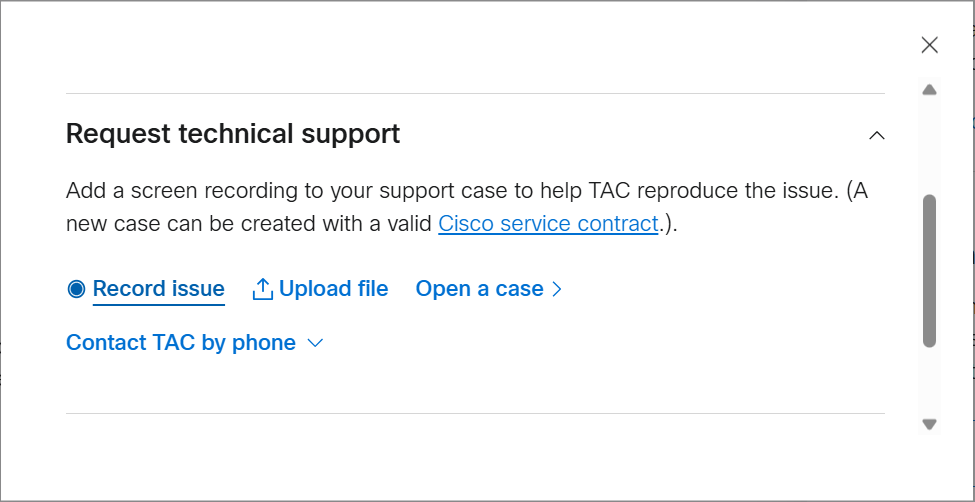Click the scrollbar down arrow

(x=930, y=424)
